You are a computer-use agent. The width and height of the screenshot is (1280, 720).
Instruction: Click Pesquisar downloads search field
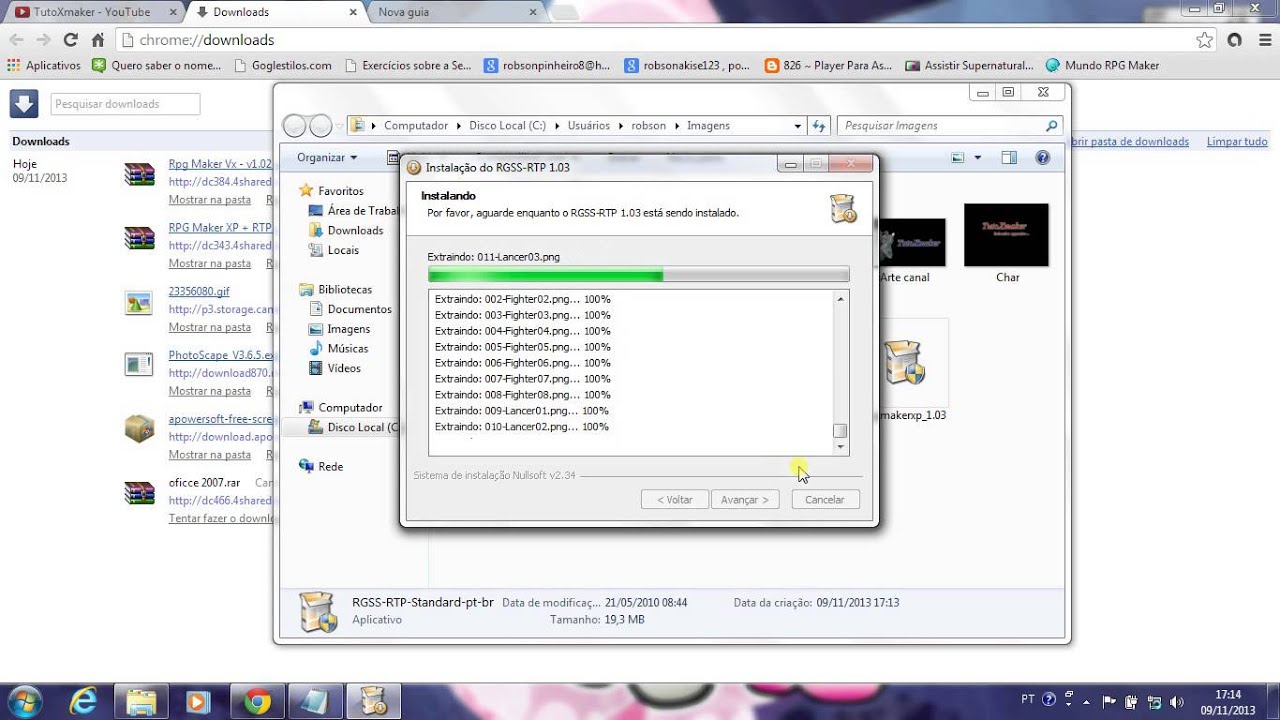125,104
